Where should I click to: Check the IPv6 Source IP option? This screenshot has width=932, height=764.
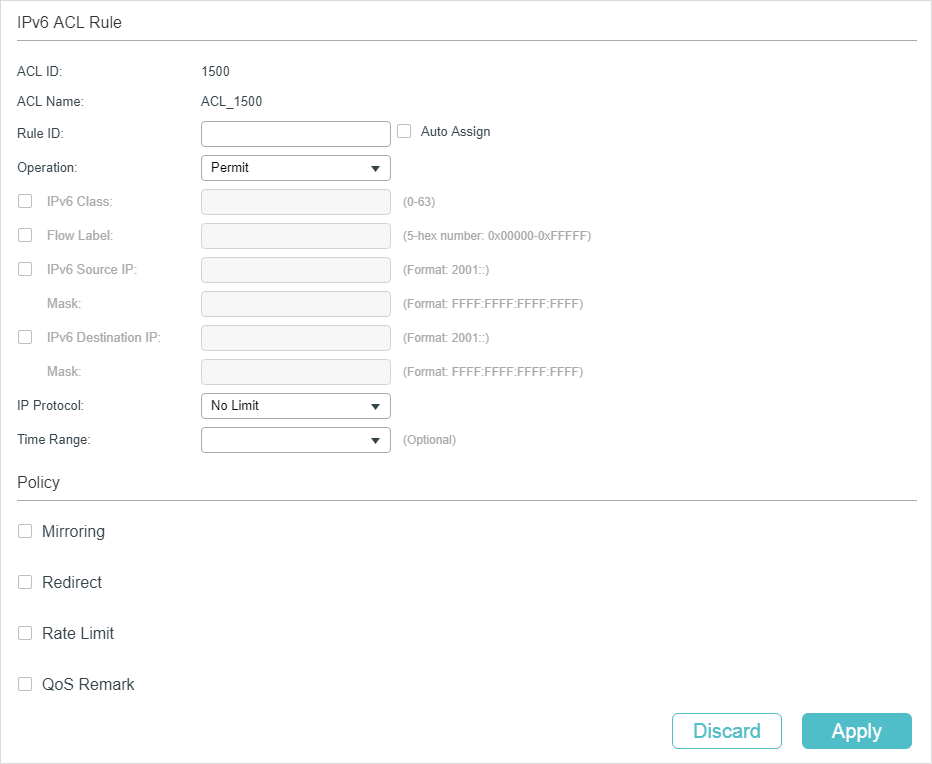point(25,269)
